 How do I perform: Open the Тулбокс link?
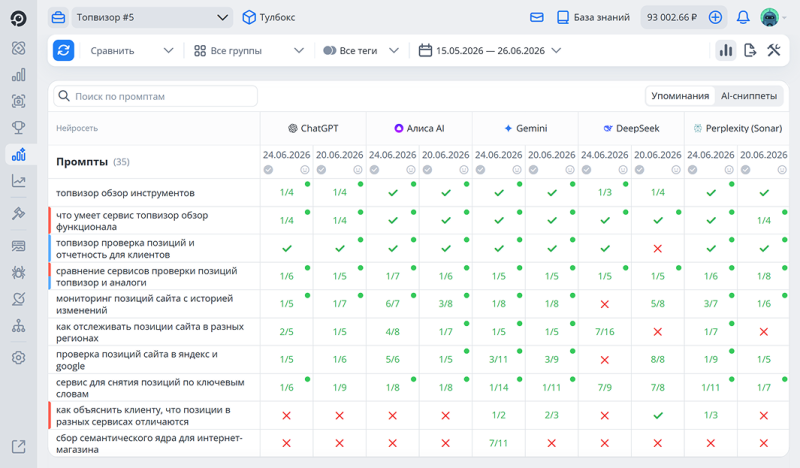tap(269, 17)
